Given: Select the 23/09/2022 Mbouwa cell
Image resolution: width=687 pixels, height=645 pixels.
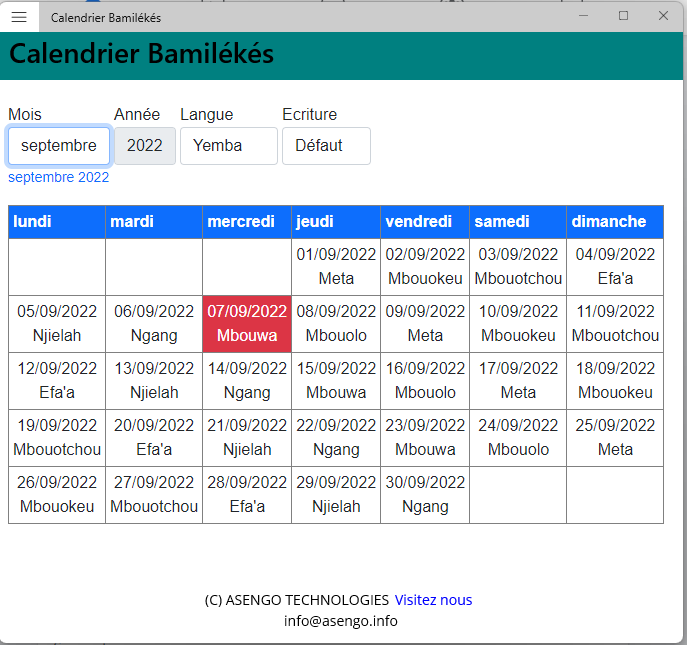Looking at the screenshot, I should (x=425, y=438).
